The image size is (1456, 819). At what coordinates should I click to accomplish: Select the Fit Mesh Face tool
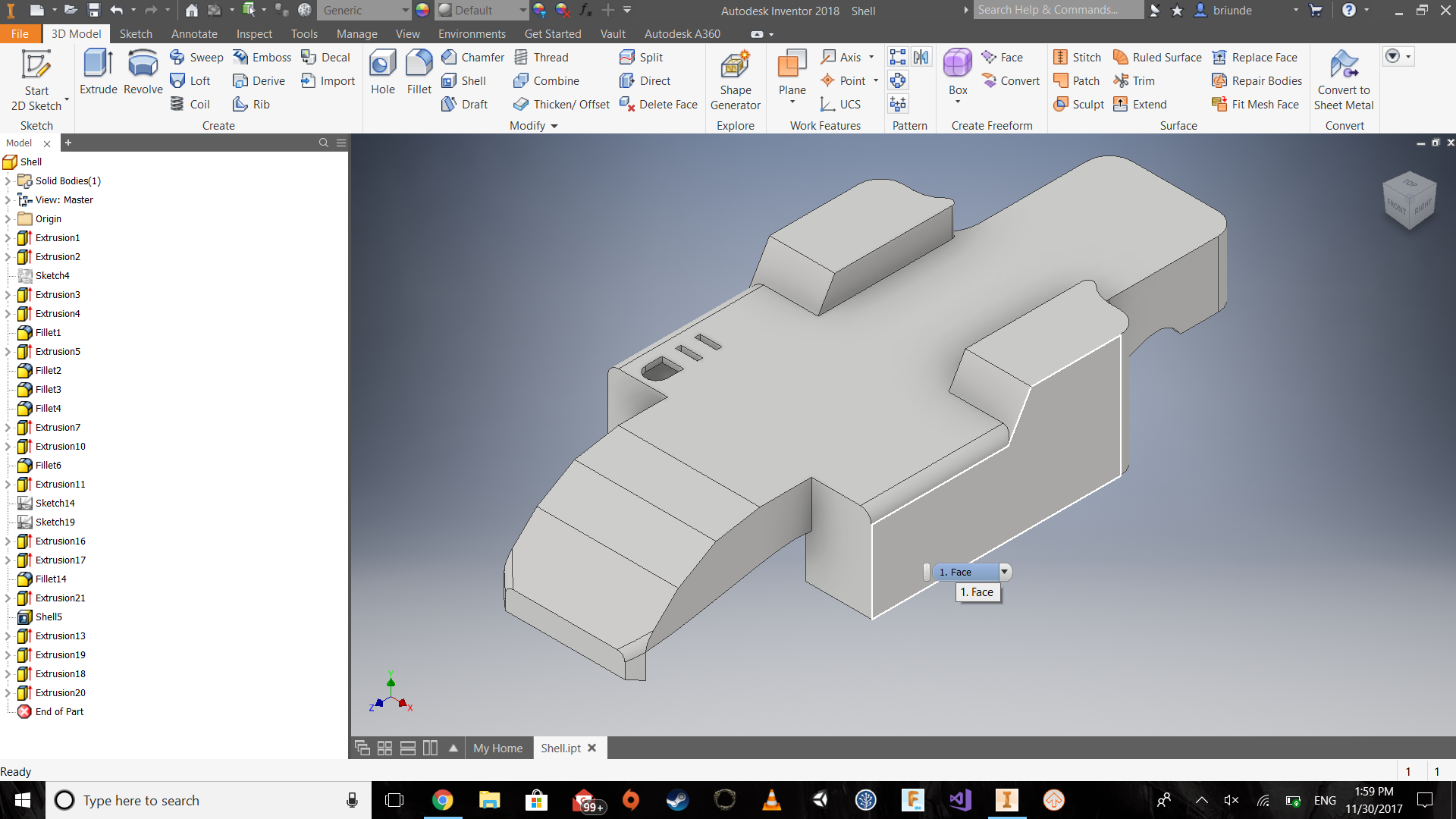pos(1255,104)
